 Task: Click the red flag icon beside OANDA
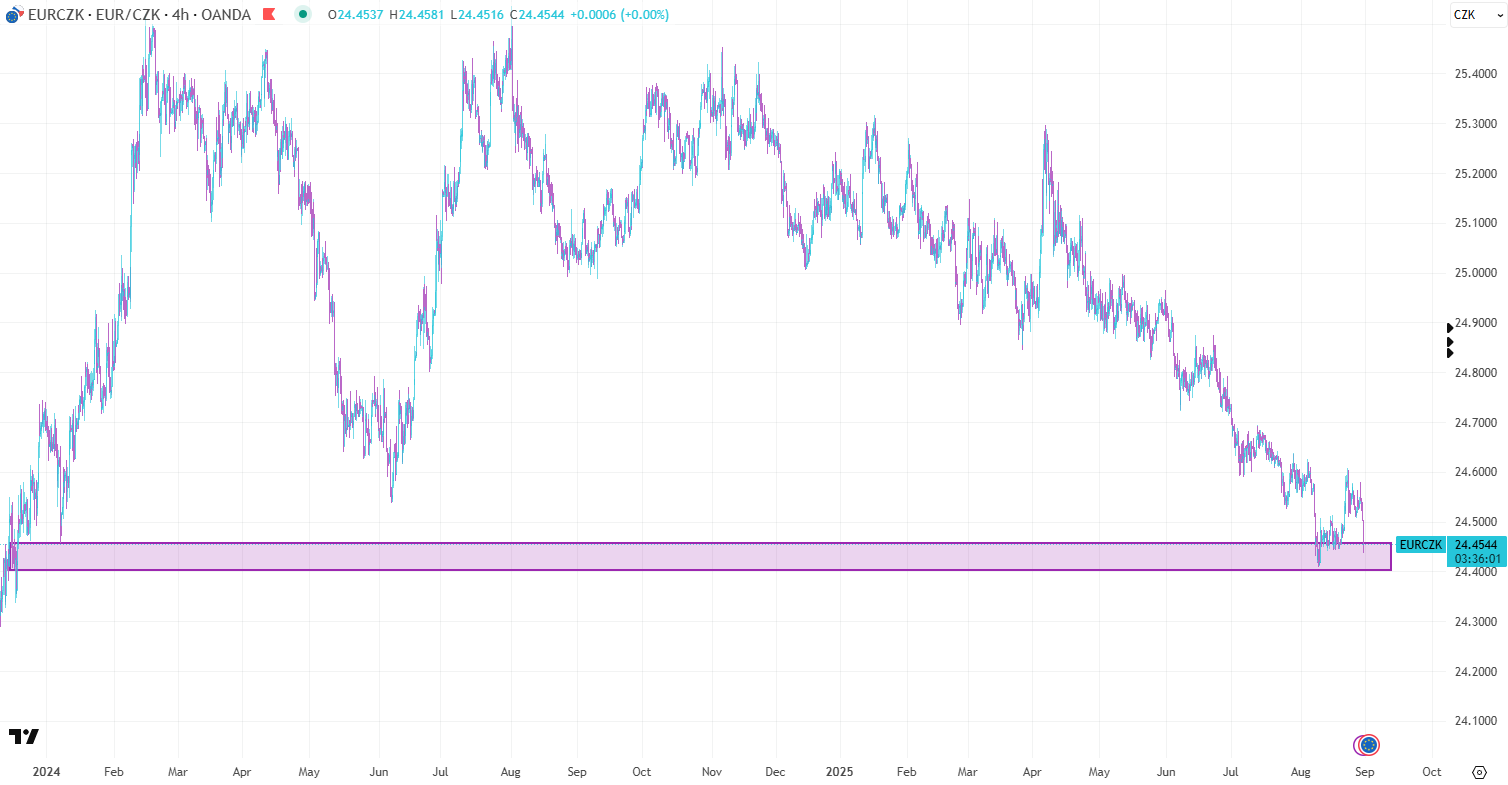[268, 15]
